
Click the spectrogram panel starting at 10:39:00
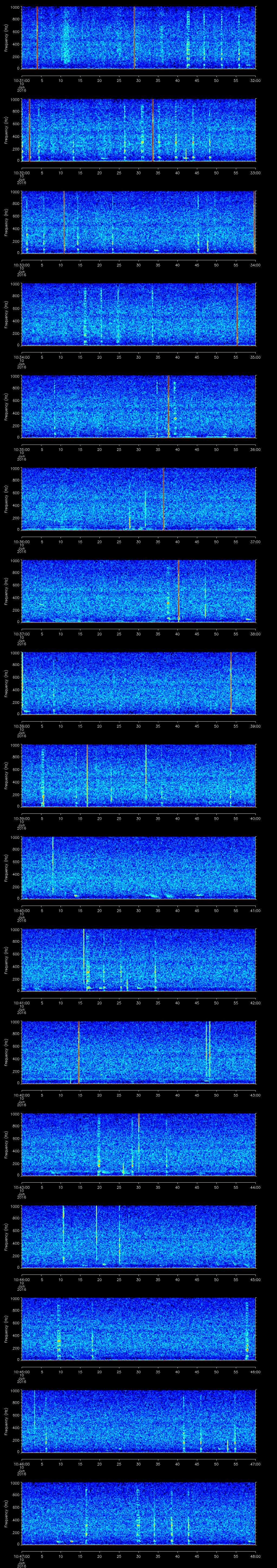(138, 775)
